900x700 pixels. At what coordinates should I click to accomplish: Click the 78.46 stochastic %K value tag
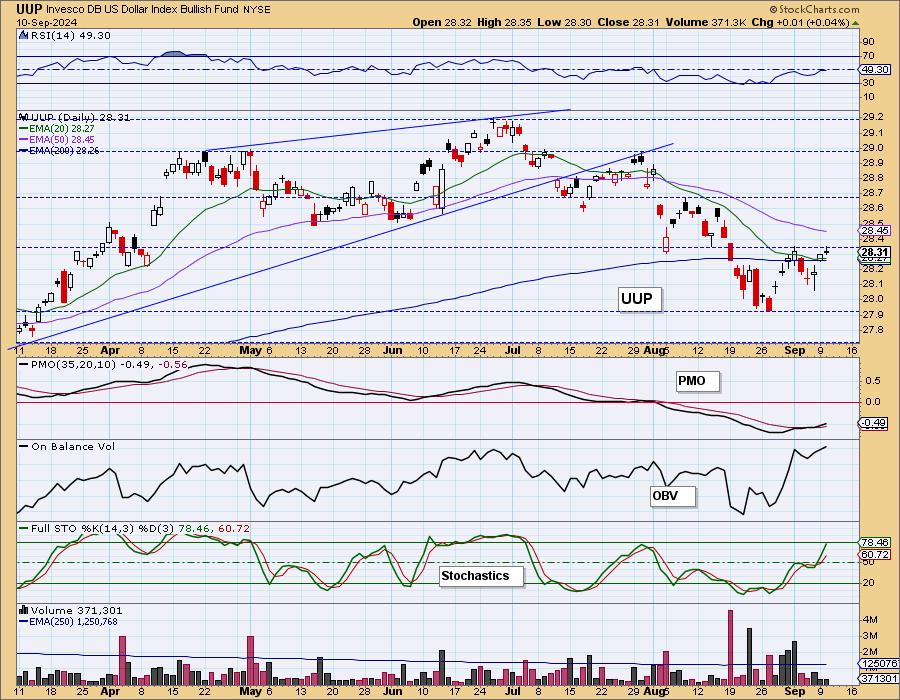pos(874,542)
